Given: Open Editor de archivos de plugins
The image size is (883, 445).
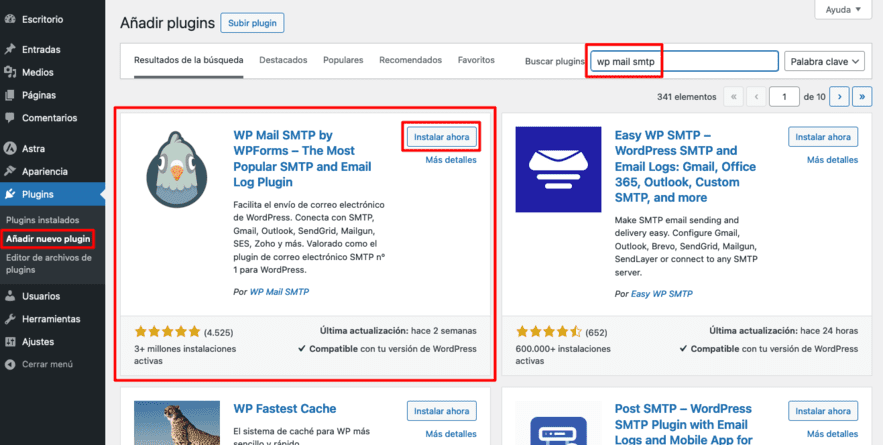Looking at the screenshot, I should tap(48, 264).
